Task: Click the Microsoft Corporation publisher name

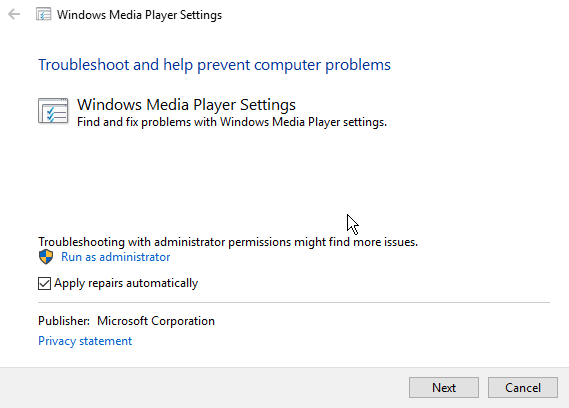Action: click(x=156, y=321)
